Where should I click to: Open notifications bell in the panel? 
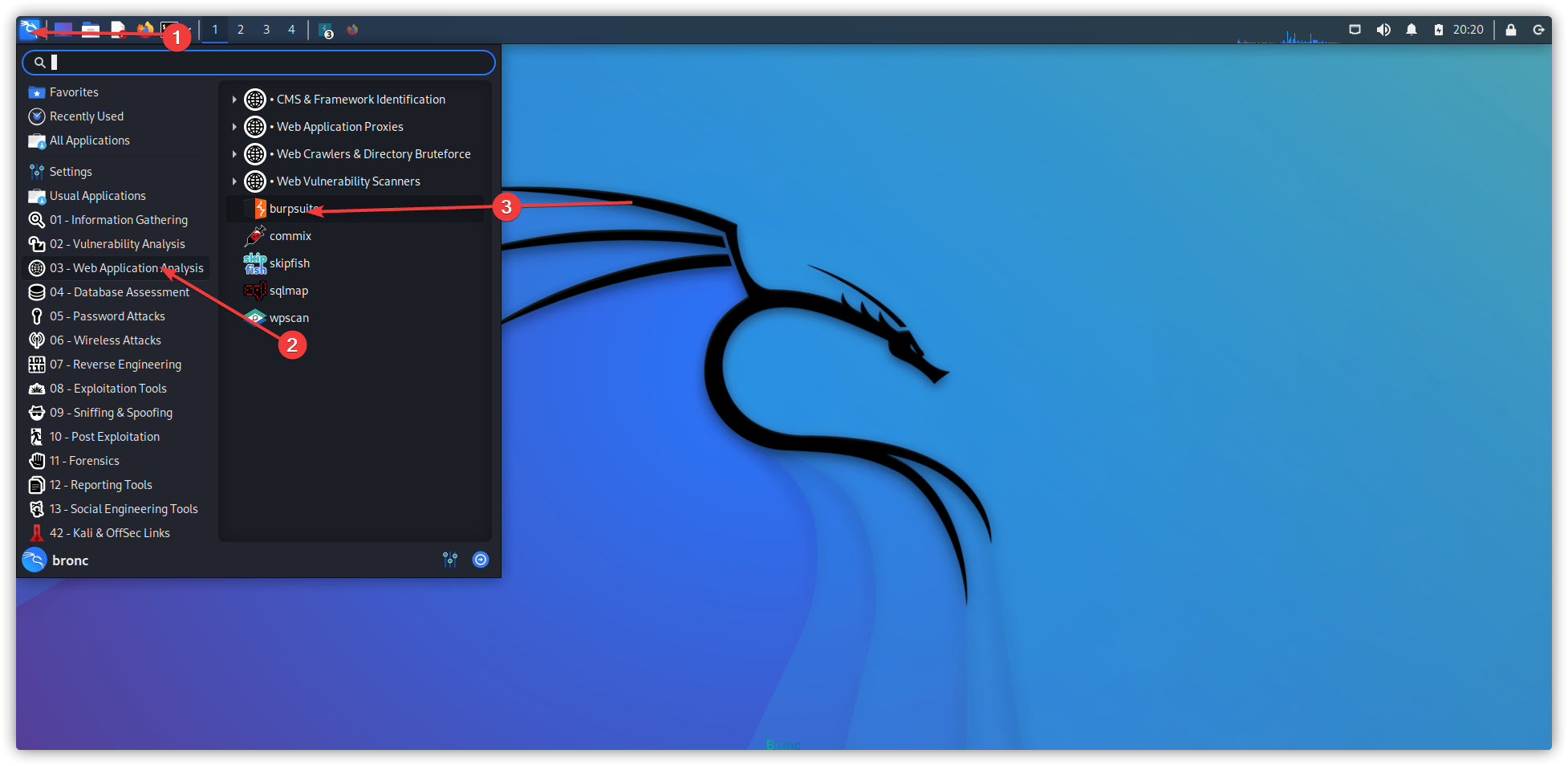[1412, 30]
